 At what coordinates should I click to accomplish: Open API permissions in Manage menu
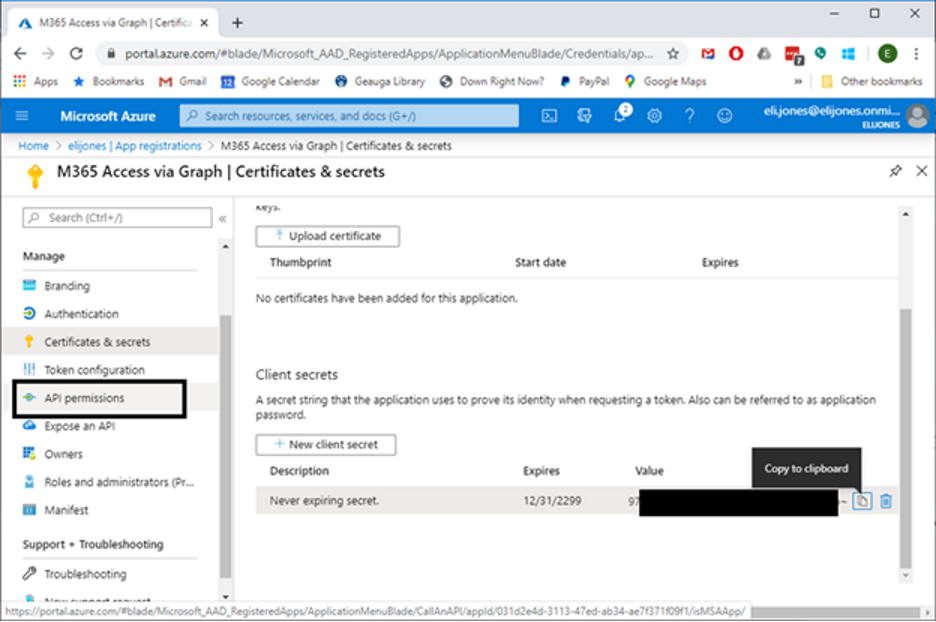coord(84,398)
